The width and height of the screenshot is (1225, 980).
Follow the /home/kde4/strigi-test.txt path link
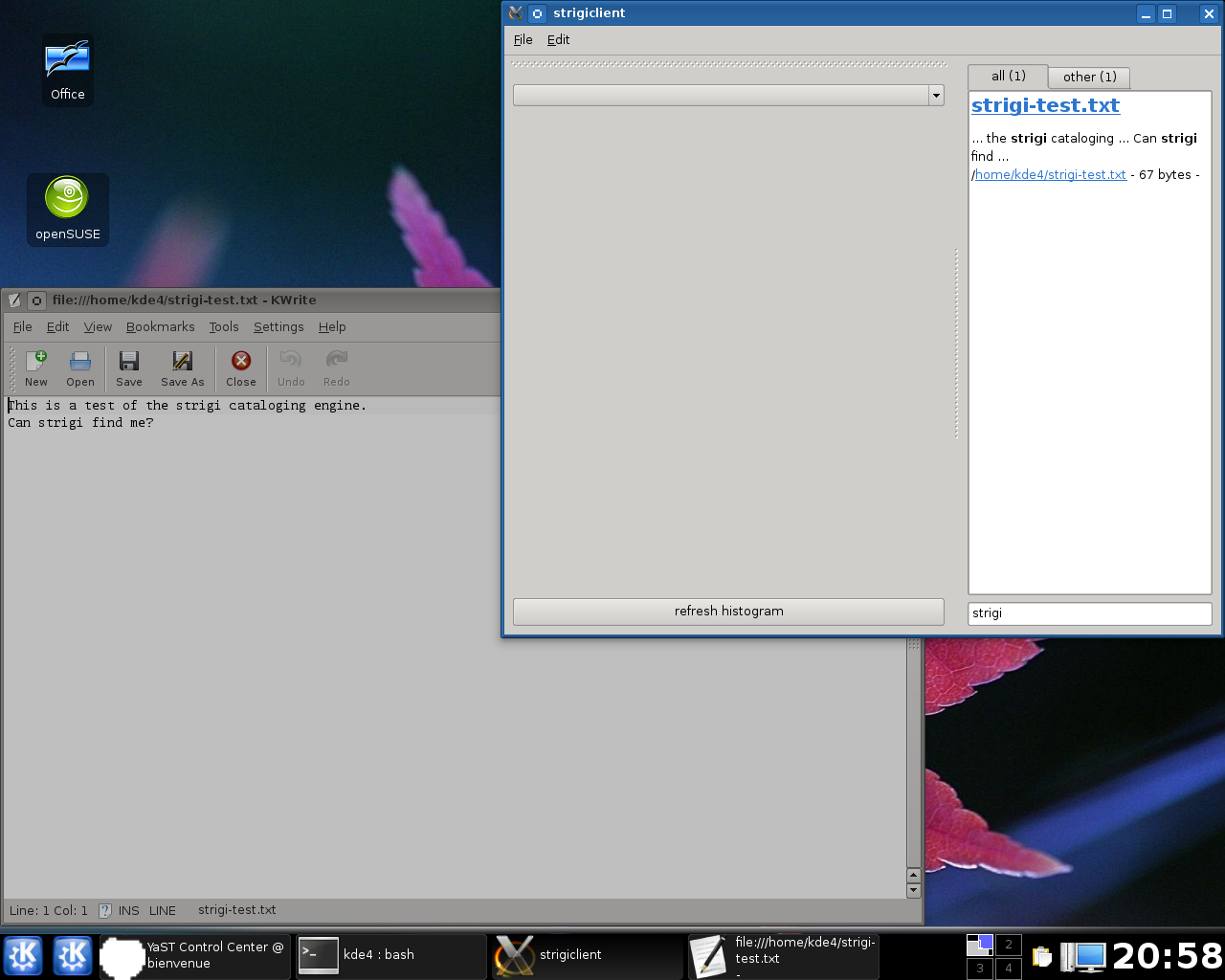click(x=1050, y=175)
